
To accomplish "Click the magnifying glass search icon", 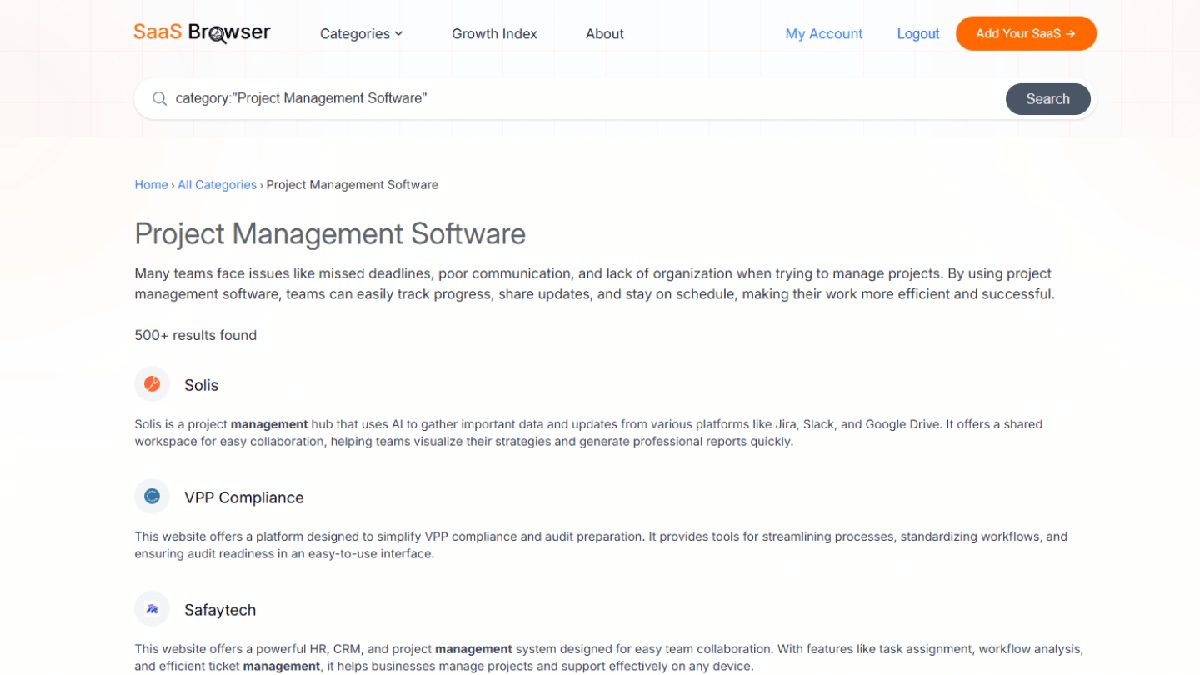I will (x=159, y=98).
